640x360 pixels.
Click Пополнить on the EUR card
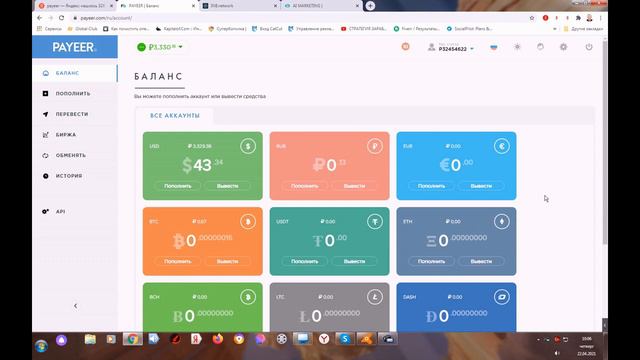[x=431, y=186]
